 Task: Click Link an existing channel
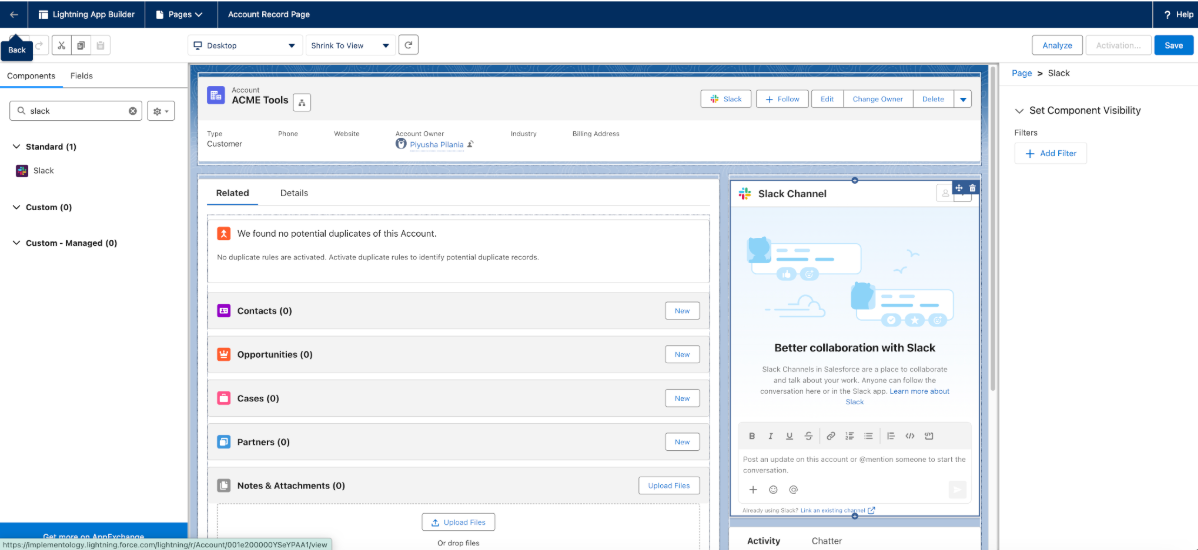(837, 510)
